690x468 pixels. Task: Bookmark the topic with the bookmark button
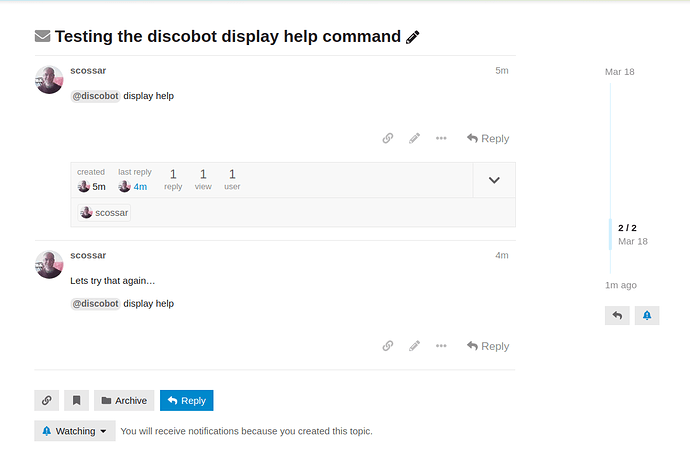click(76, 400)
